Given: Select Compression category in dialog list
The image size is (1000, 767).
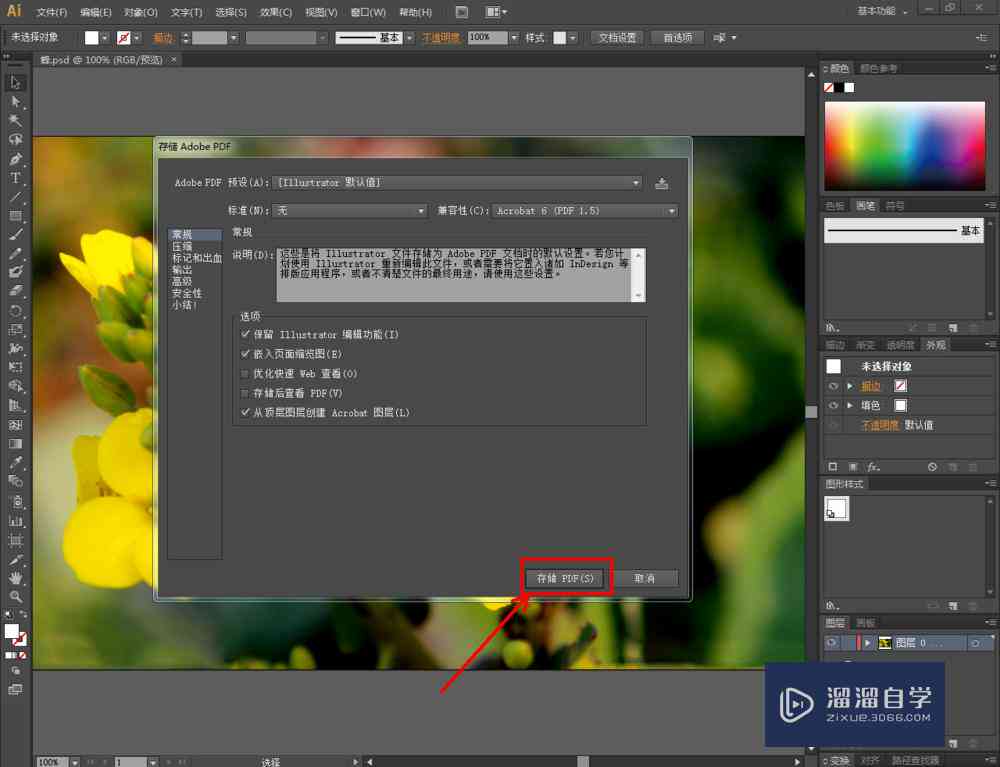Looking at the screenshot, I should [x=182, y=246].
